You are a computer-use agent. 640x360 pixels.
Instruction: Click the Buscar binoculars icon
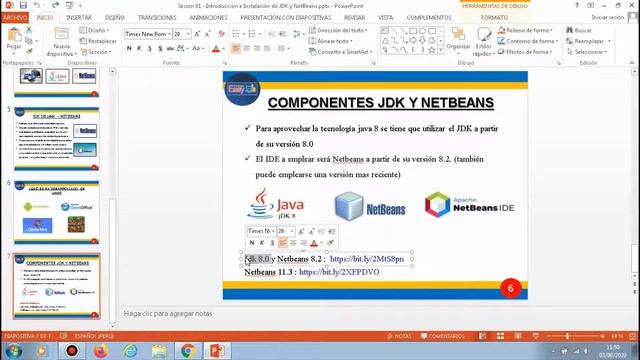[x=569, y=30]
